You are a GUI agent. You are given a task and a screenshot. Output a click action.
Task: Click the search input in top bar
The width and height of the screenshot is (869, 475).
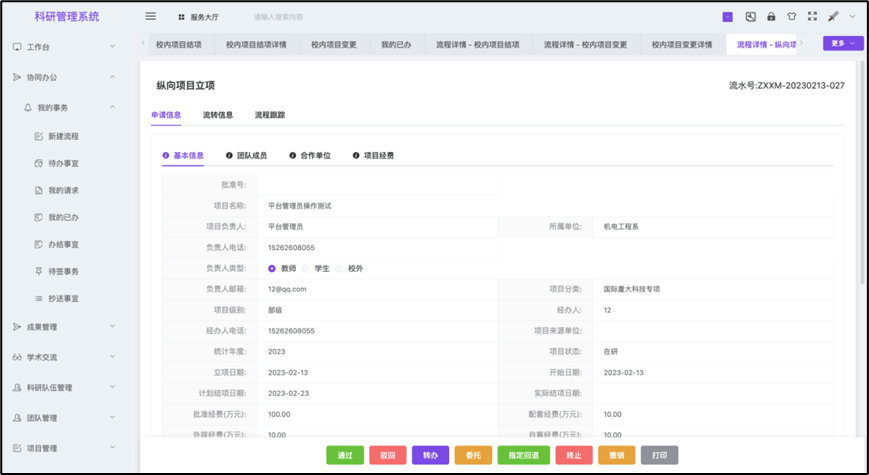point(300,18)
